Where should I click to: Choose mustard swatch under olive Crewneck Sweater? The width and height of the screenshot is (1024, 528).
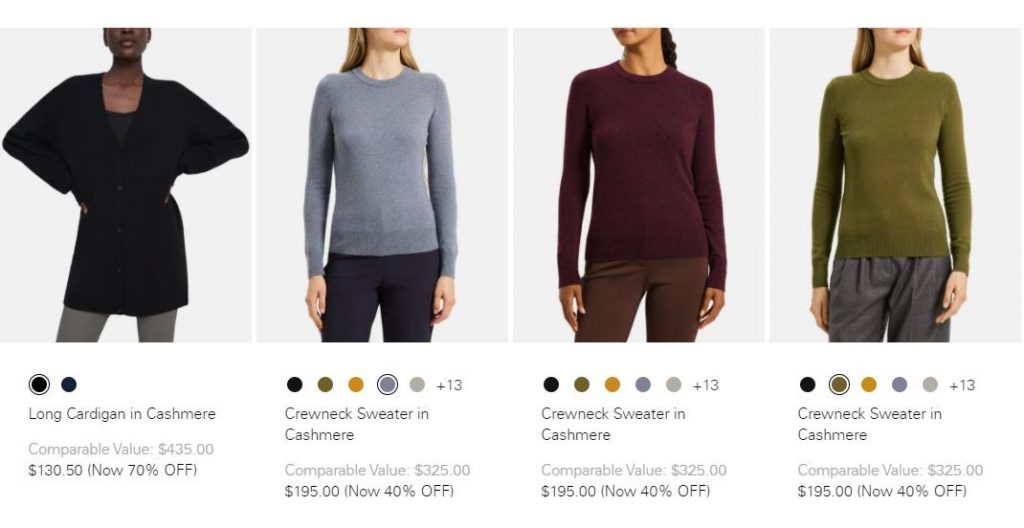point(869,384)
